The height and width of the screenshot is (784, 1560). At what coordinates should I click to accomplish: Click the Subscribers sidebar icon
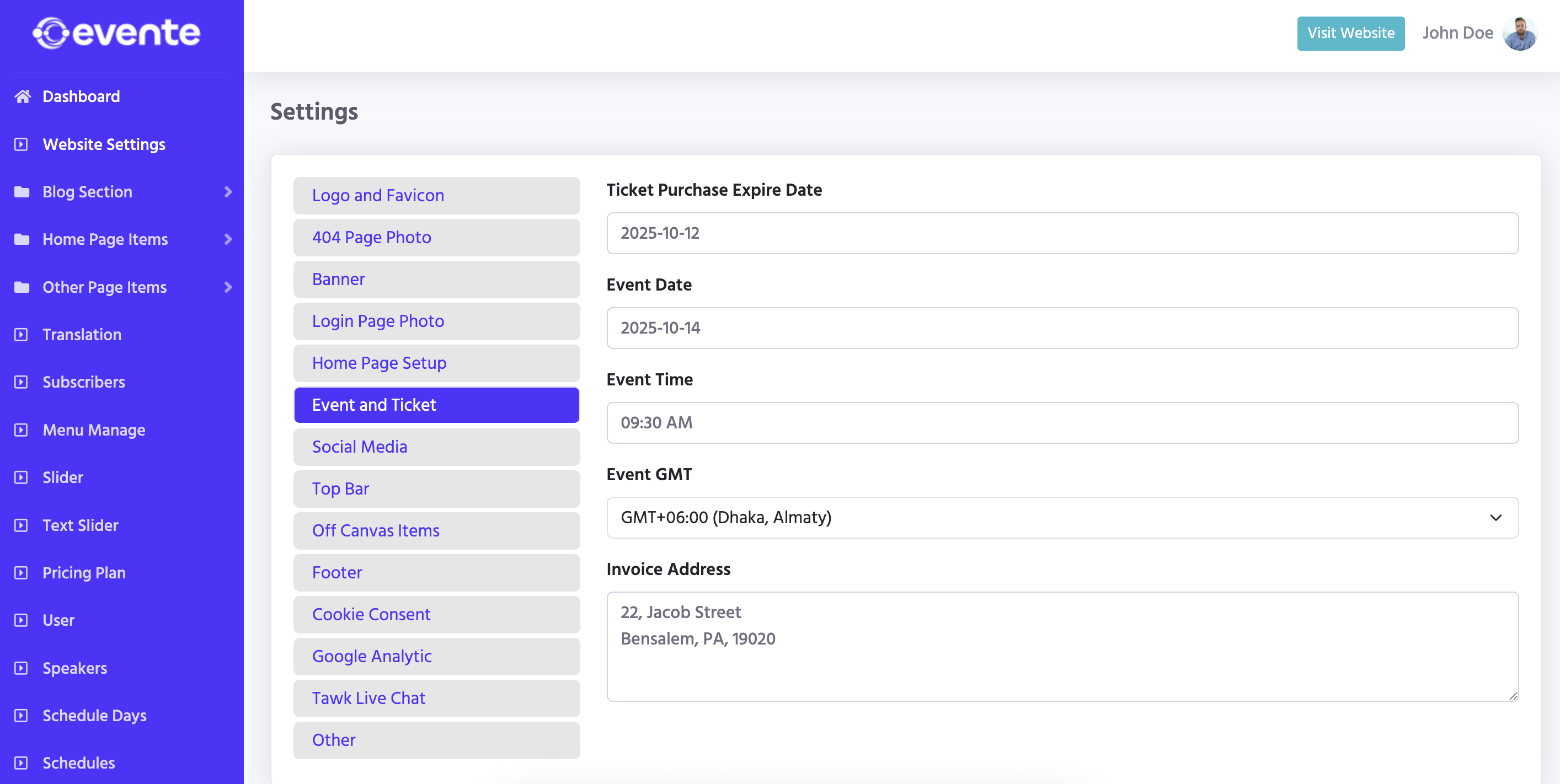pyautogui.click(x=21, y=382)
